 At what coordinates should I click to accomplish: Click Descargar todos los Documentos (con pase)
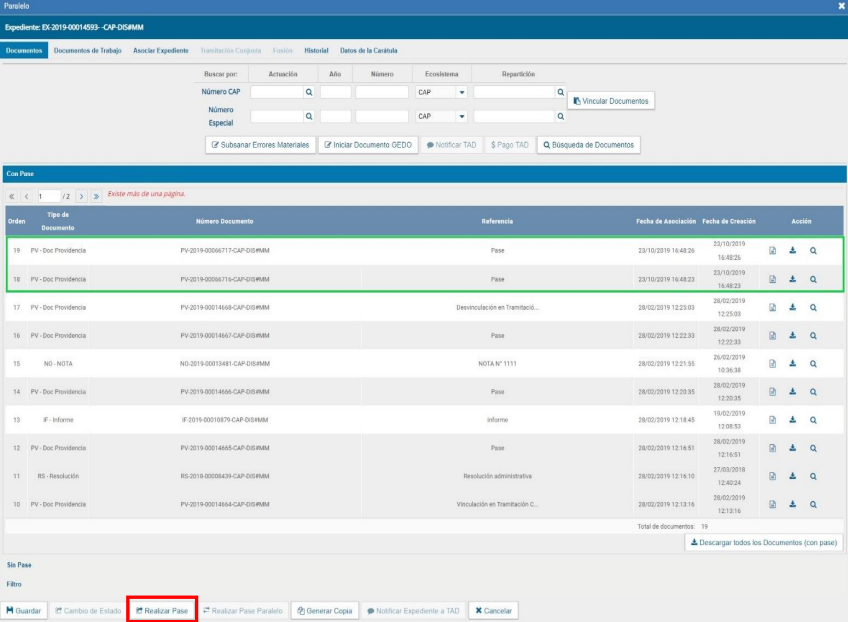pyautogui.click(x=764, y=542)
